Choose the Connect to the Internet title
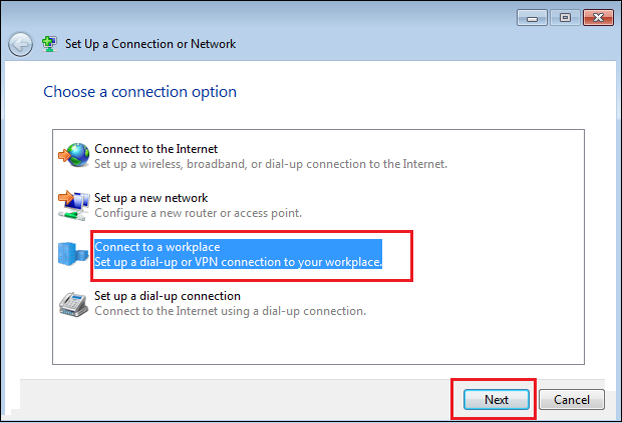This screenshot has height=423, width=622. (156, 149)
